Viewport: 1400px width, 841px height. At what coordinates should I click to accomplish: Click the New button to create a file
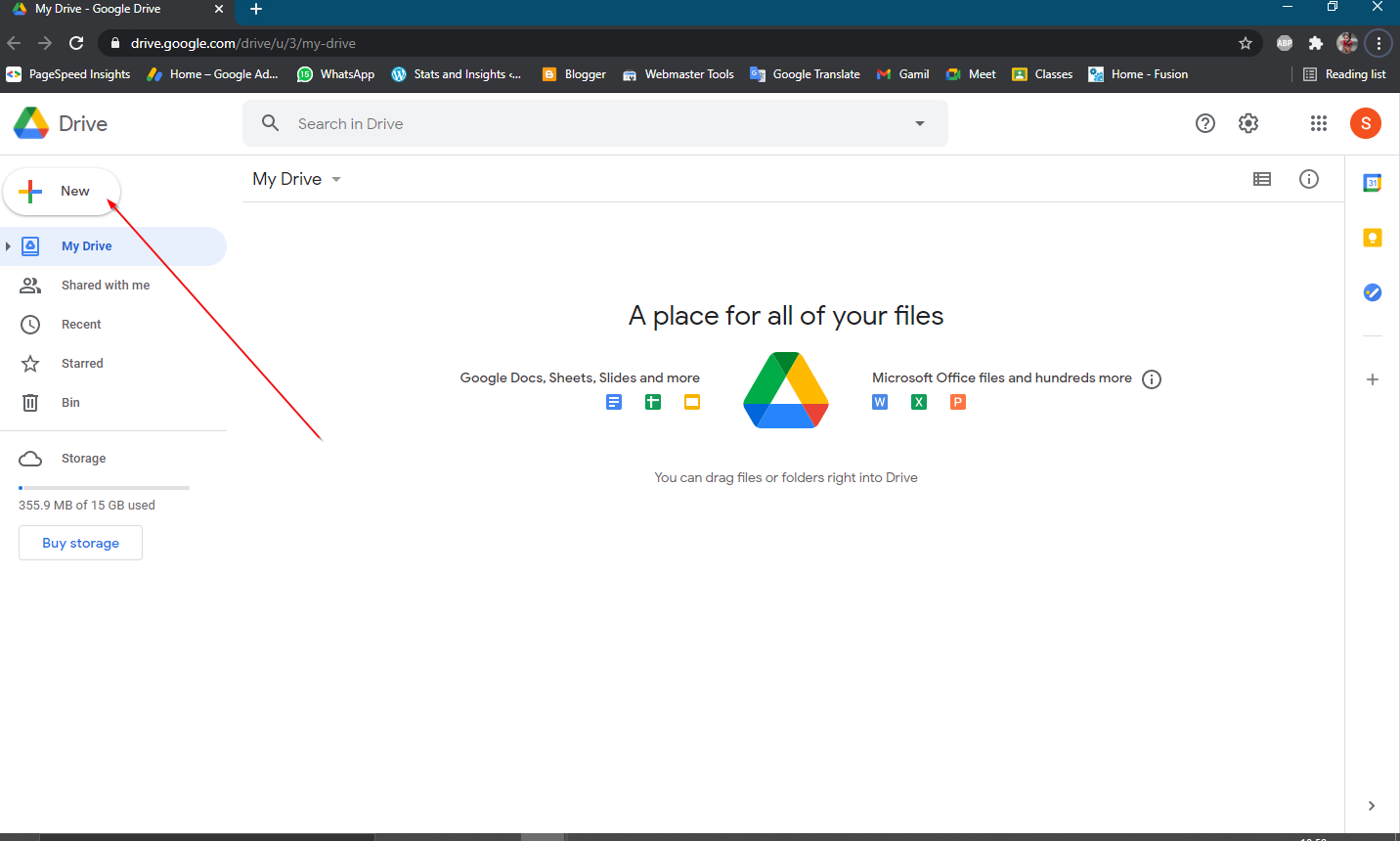(62, 192)
